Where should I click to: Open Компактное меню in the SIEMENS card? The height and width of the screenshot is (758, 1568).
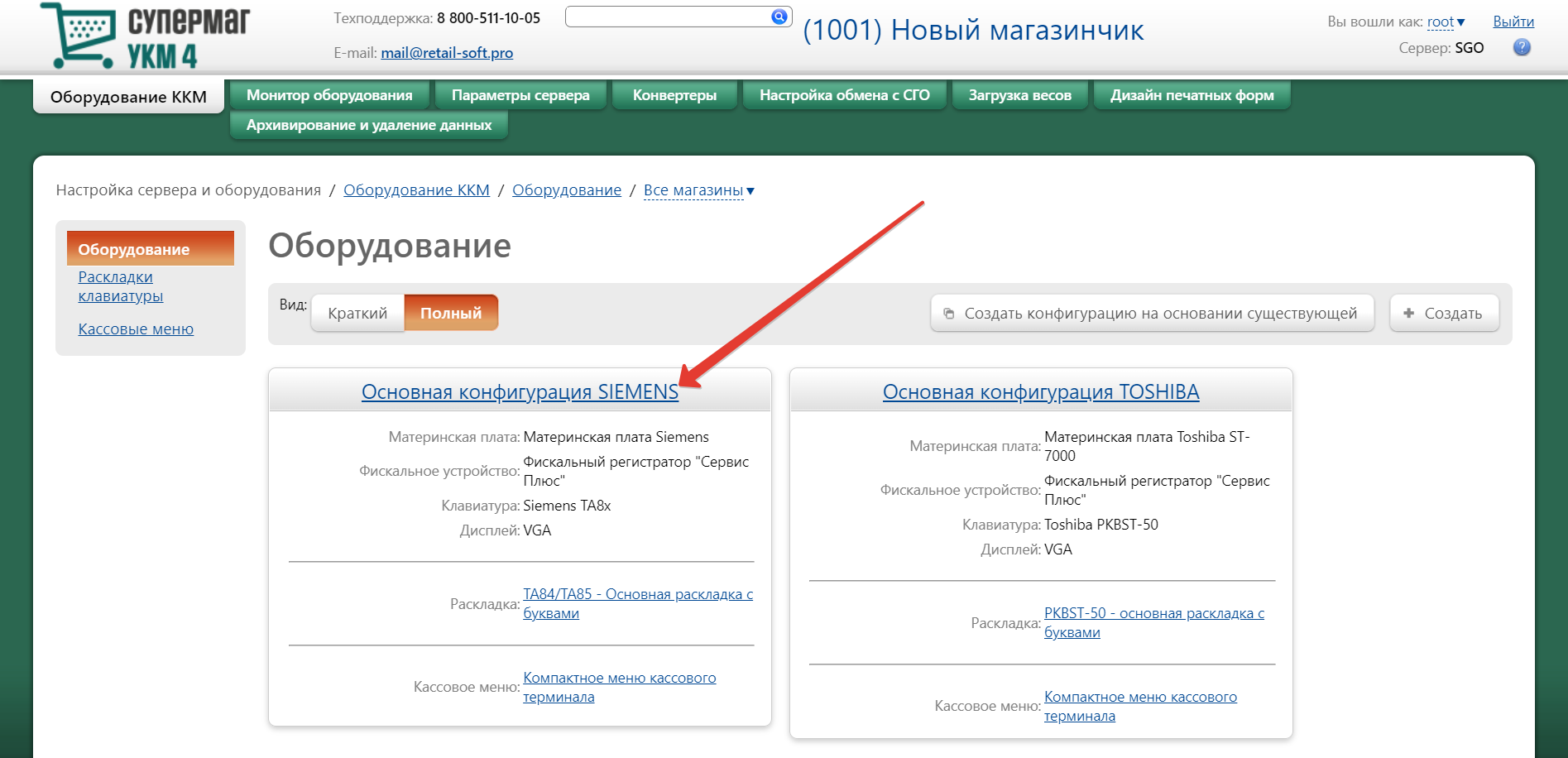[620, 688]
